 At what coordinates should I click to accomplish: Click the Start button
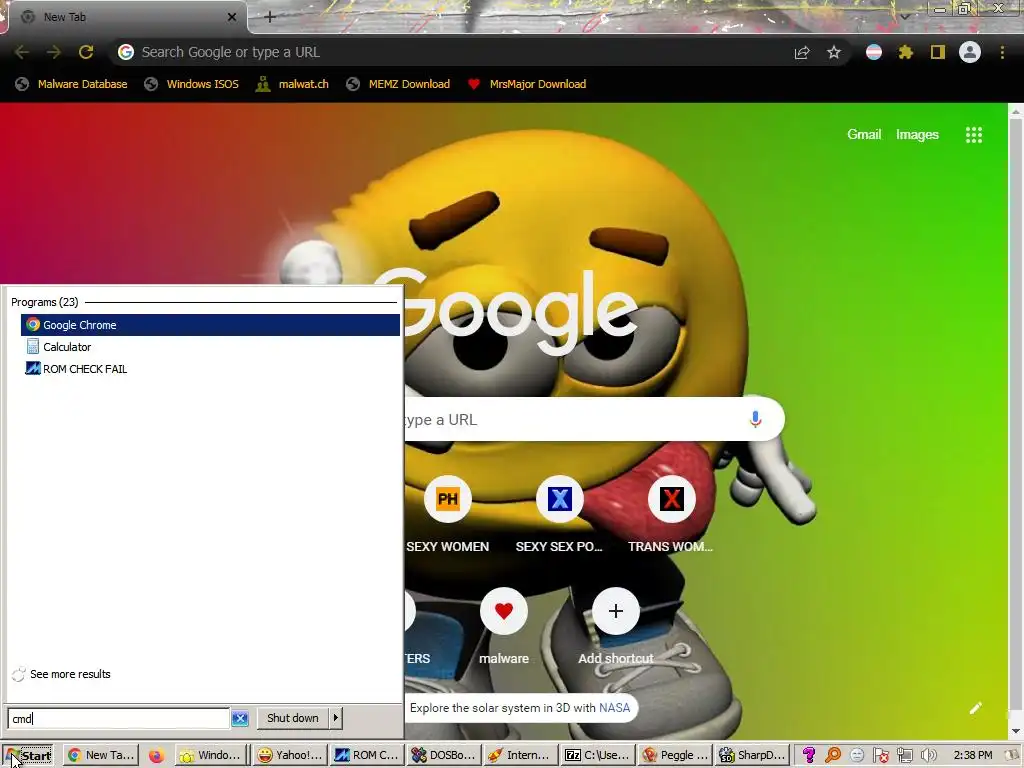click(27, 756)
